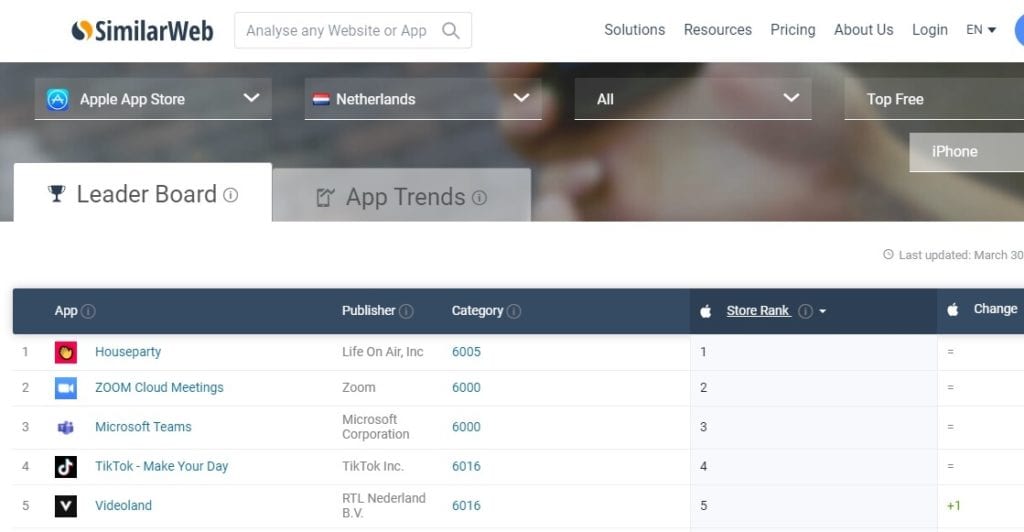This screenshot has height=532, width=1024.
Task: Click the info icon beside App Trends
Action: pos(479,198)
